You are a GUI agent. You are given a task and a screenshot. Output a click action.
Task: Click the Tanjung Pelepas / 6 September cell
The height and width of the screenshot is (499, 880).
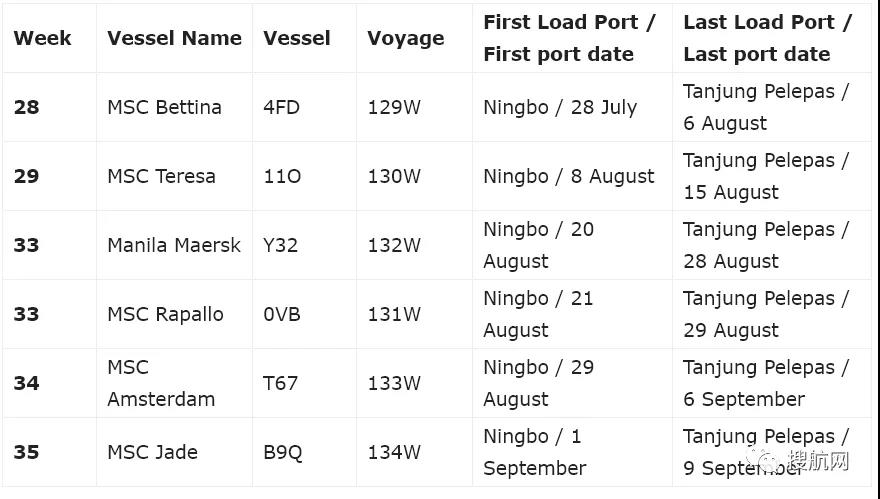click(x=765, y=383)
